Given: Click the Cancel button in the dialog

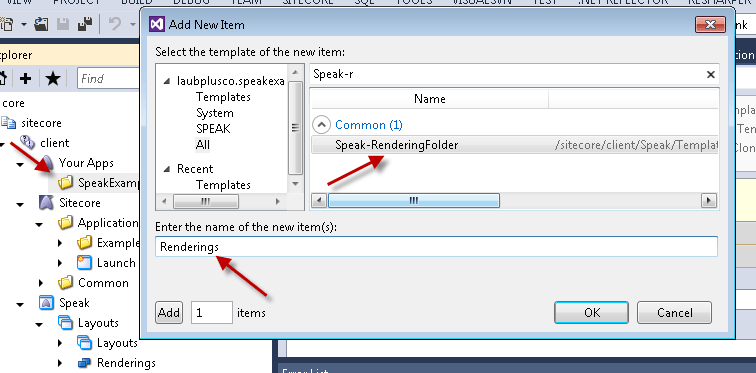Looking at the screenshot, I should [674, 313].
